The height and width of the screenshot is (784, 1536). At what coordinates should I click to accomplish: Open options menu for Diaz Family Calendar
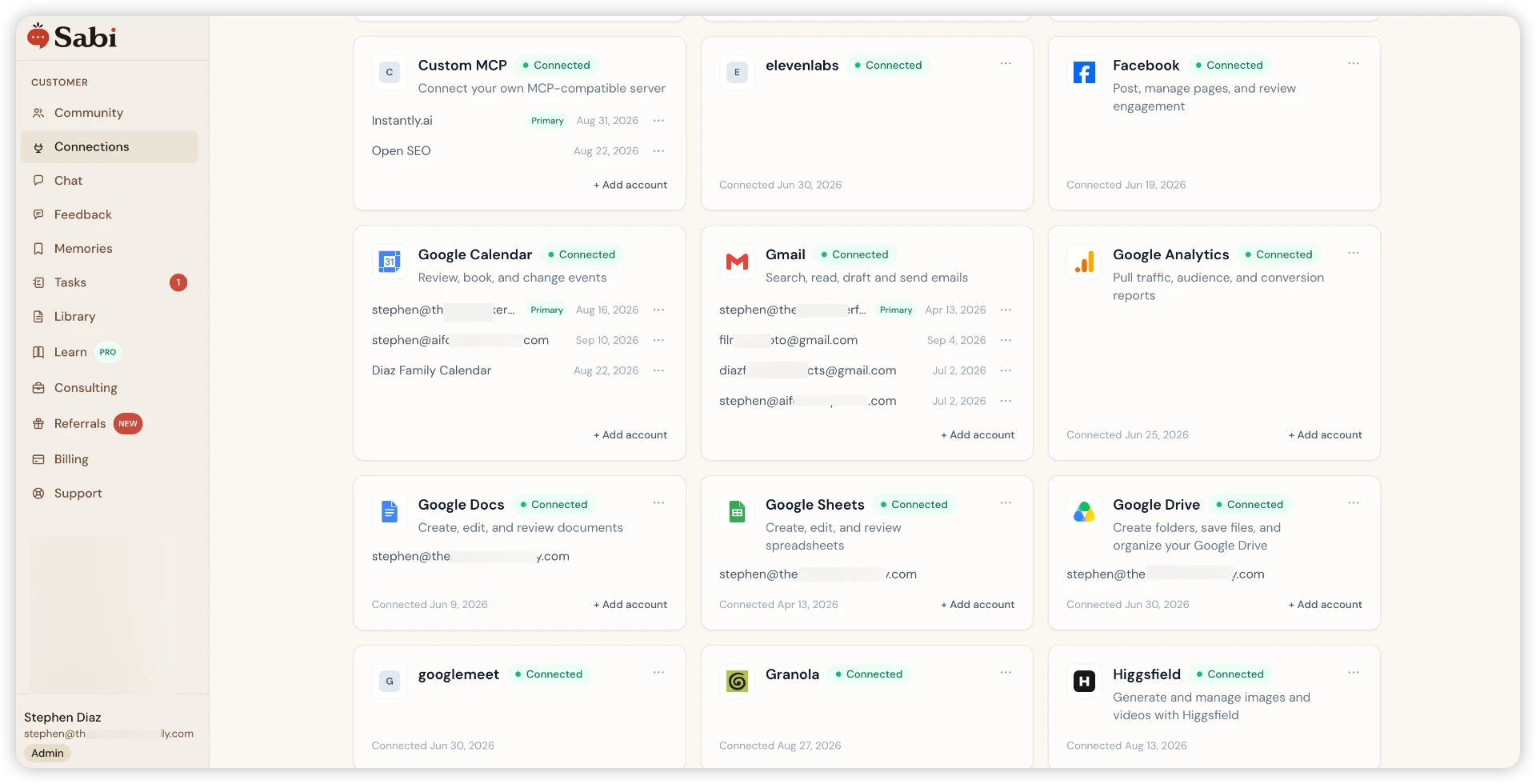click(x=658, y=371)
